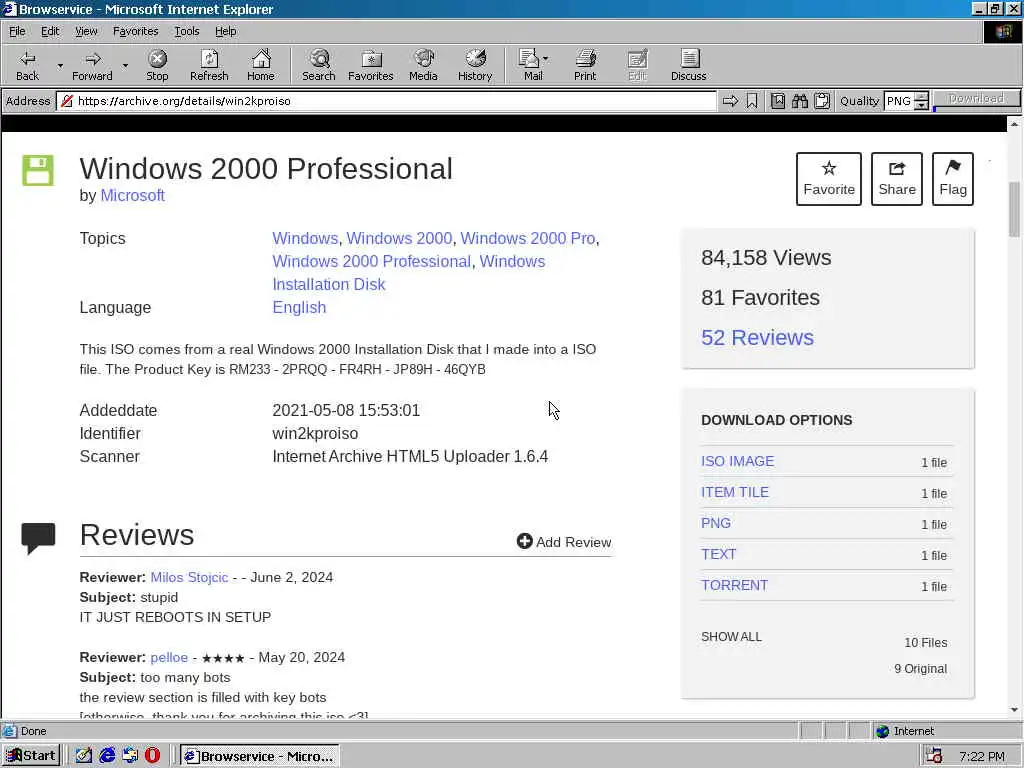Screen dimensions: 1024x768
Task: Click the vertical scrollbar thumb
Action: (x=1014, y=209)
